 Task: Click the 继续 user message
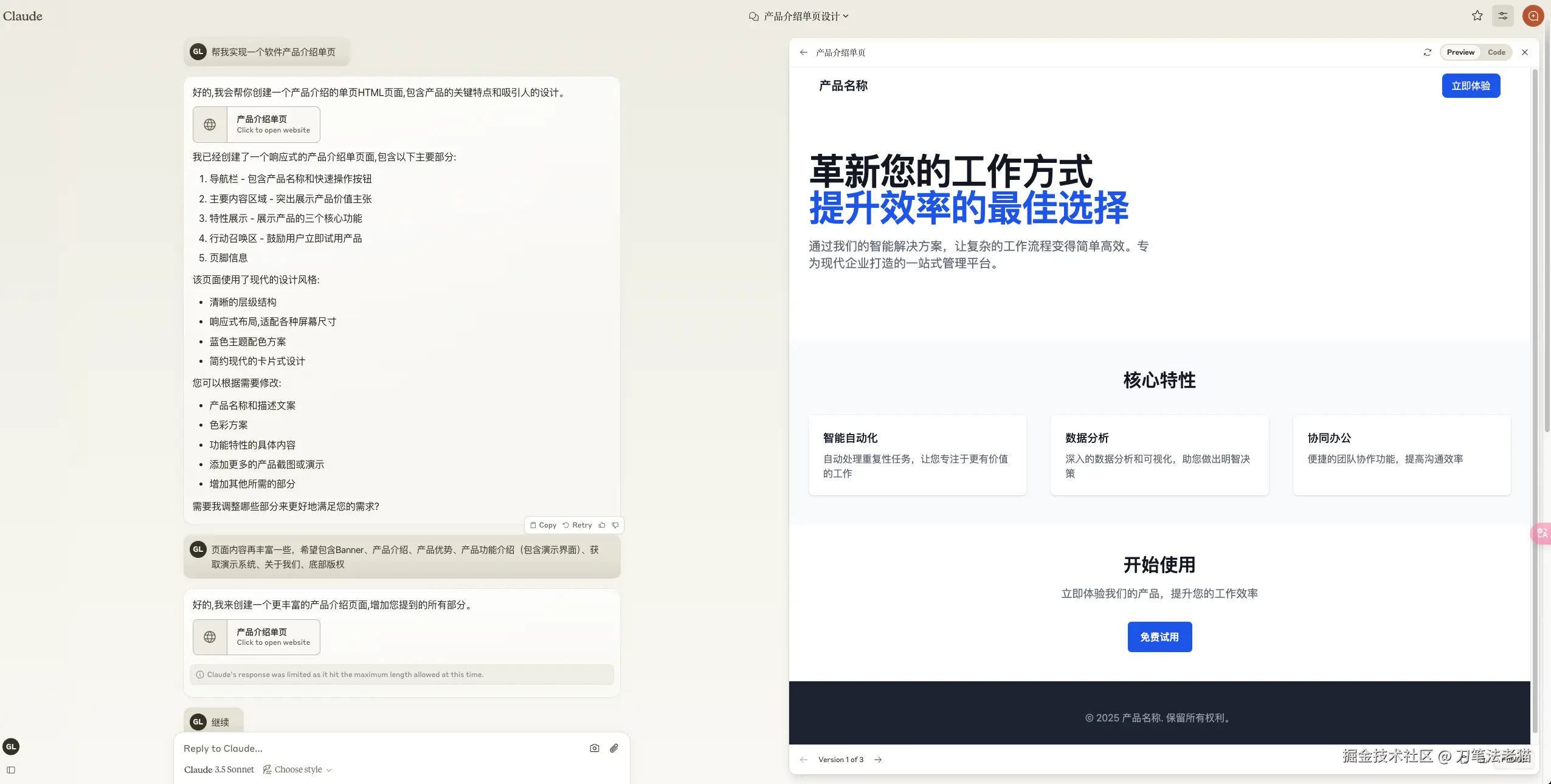point(213,721)
